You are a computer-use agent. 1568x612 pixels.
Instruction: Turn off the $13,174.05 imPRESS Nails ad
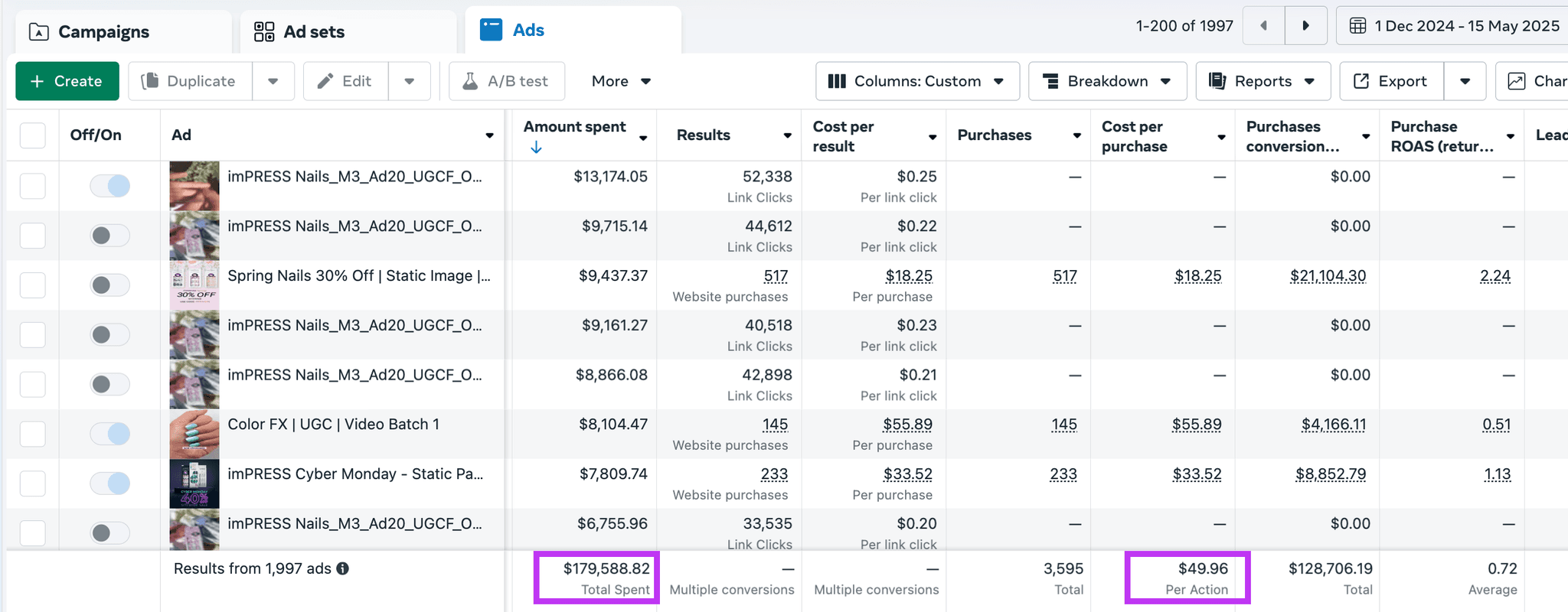(x=109, y=185)
